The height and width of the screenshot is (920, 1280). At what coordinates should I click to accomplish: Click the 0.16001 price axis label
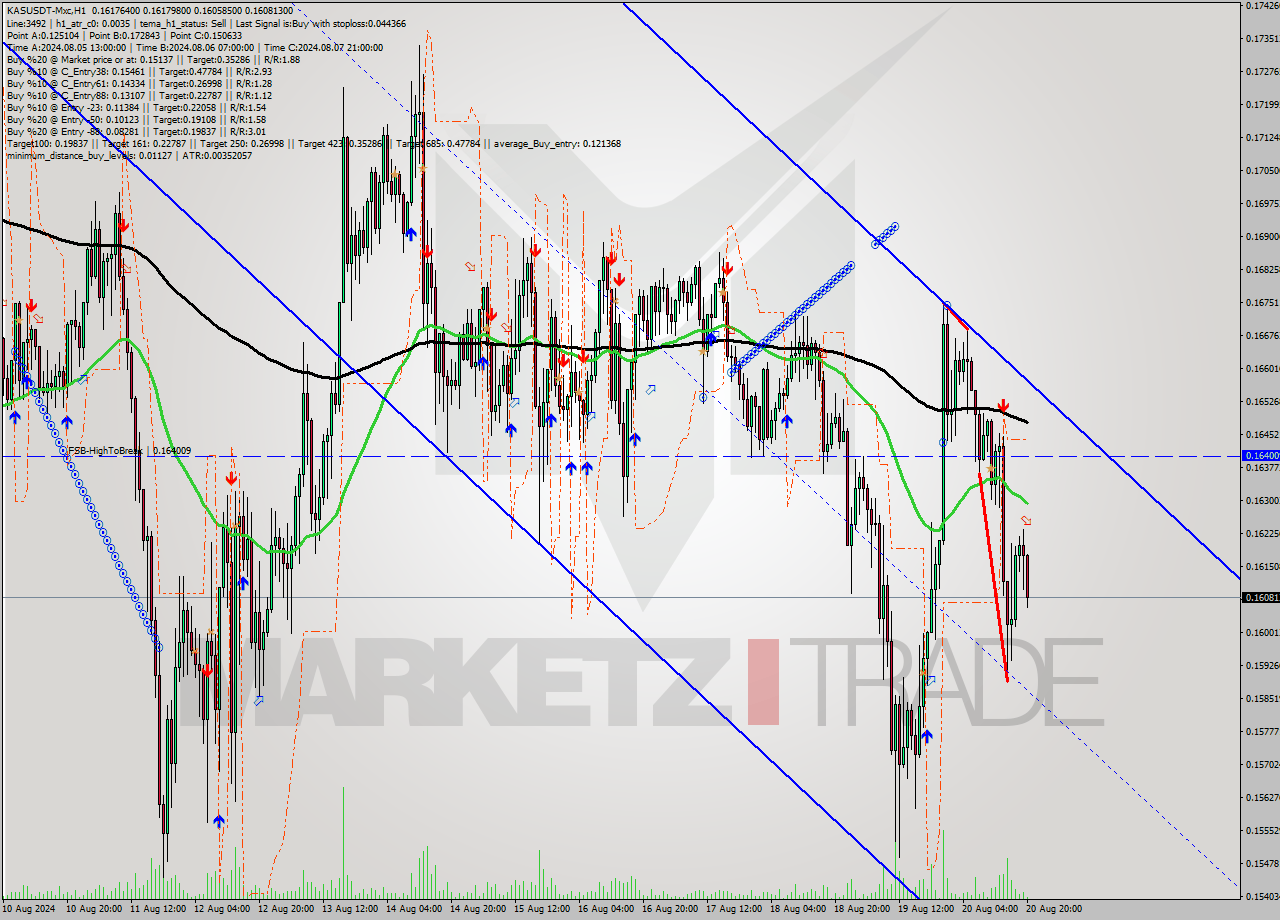click(1261, 632)
